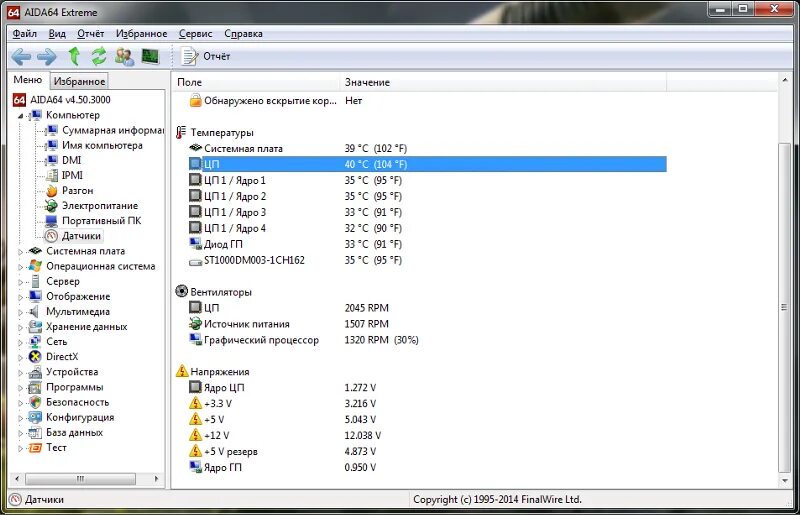The width and height of the screenshot is (800, 515).
Task: Click the Конфигурация tree icon
Action: pos(35,418)
